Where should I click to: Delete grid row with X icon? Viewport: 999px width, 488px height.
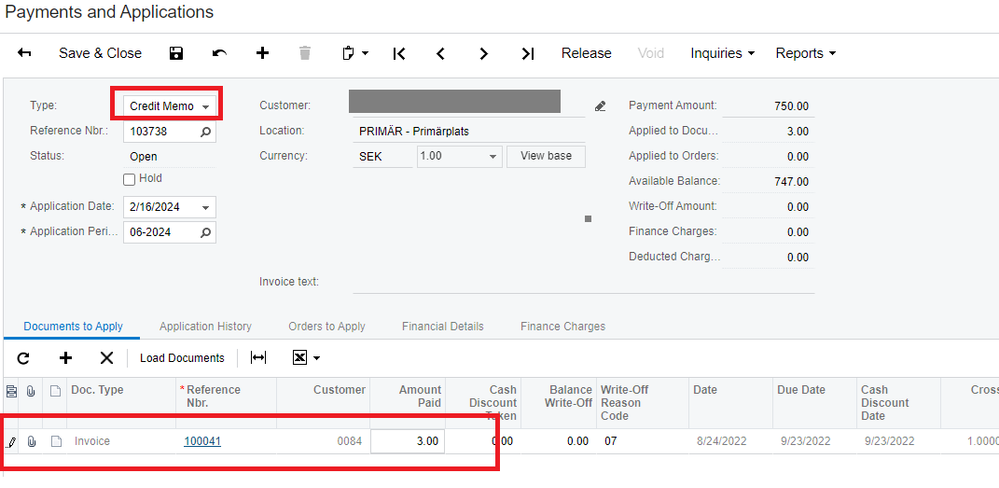click(x=106, y=358)
